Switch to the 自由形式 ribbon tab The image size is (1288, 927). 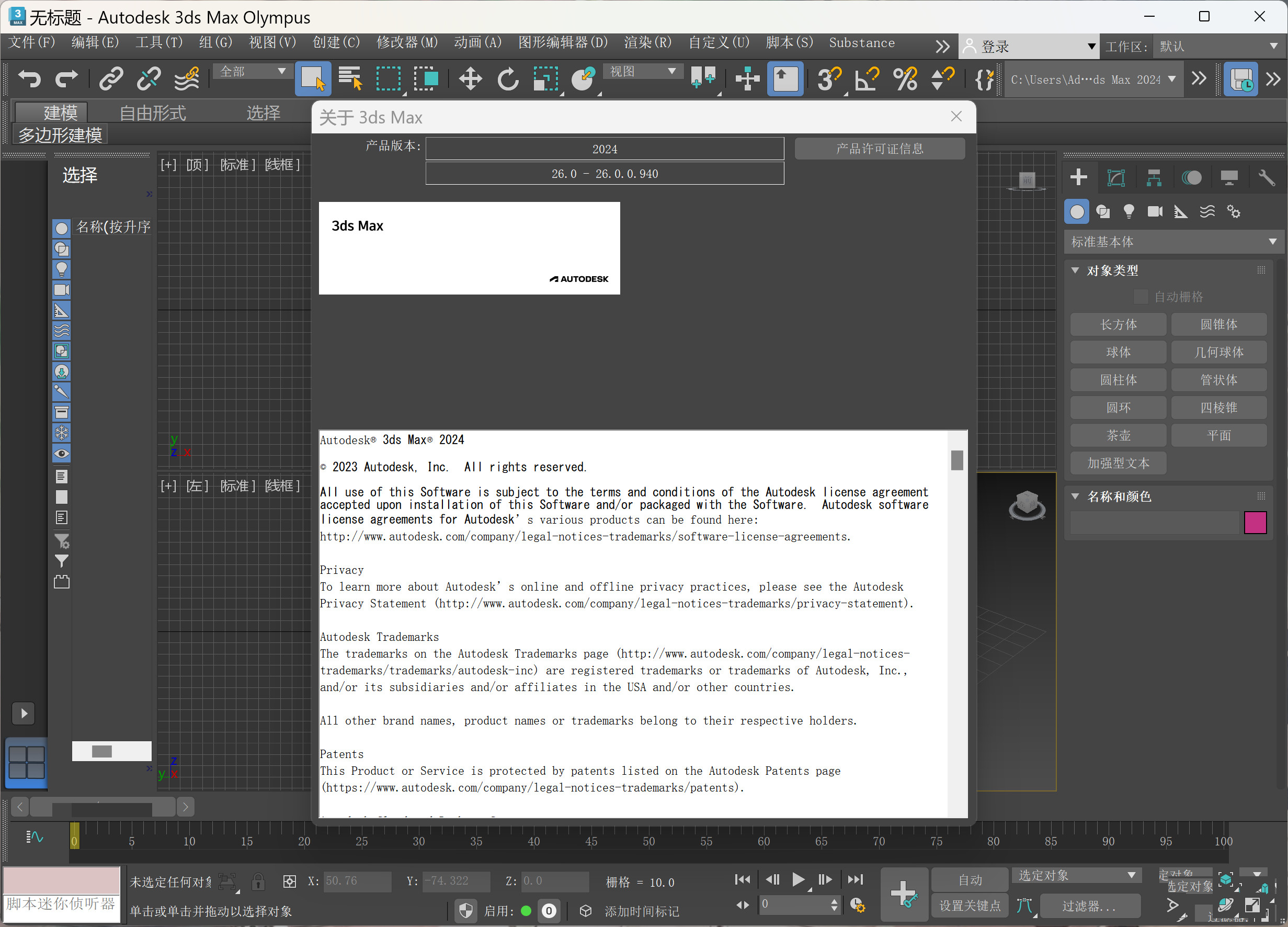152,112
